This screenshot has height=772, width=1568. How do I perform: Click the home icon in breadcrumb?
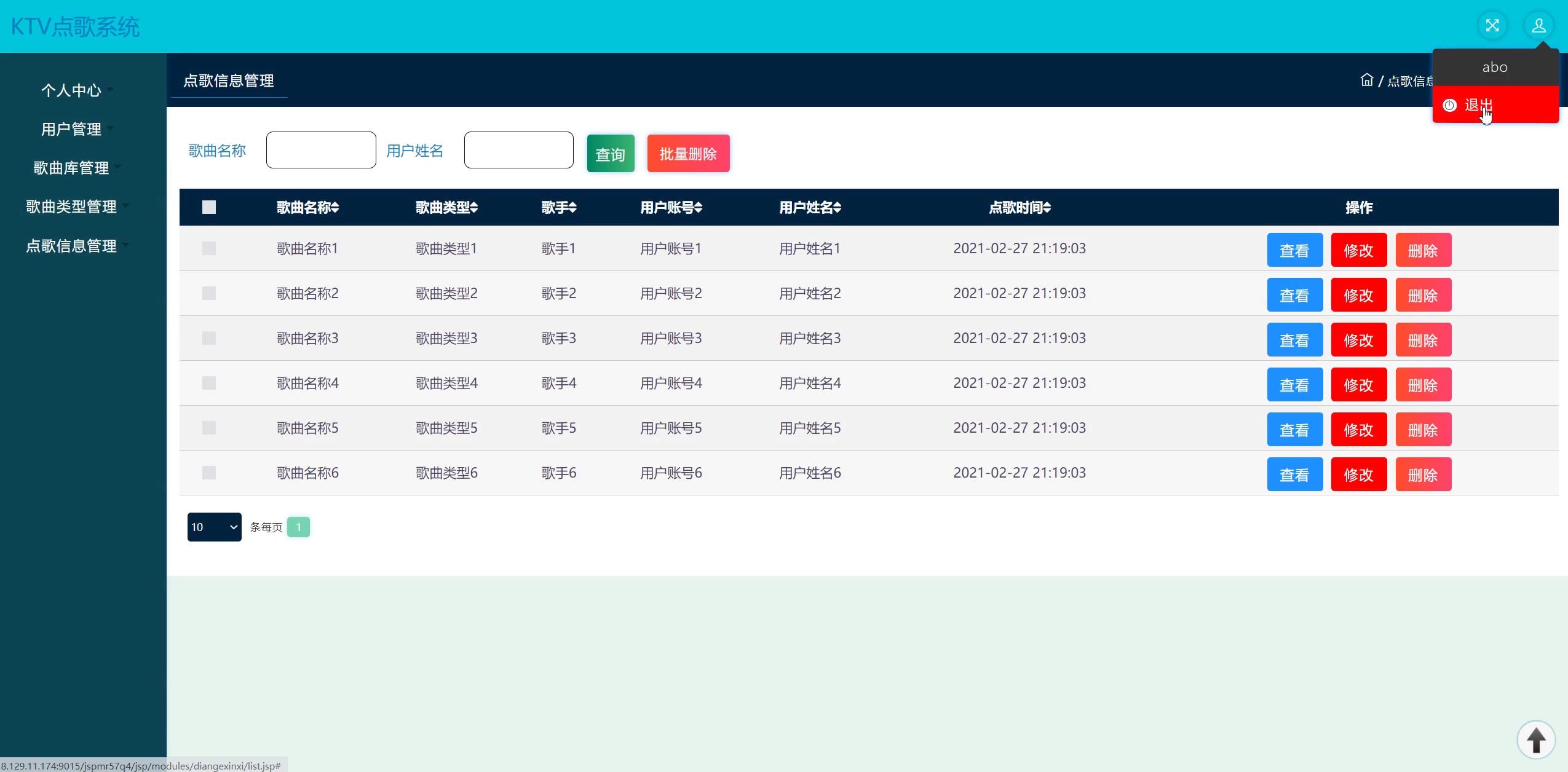1366,80
